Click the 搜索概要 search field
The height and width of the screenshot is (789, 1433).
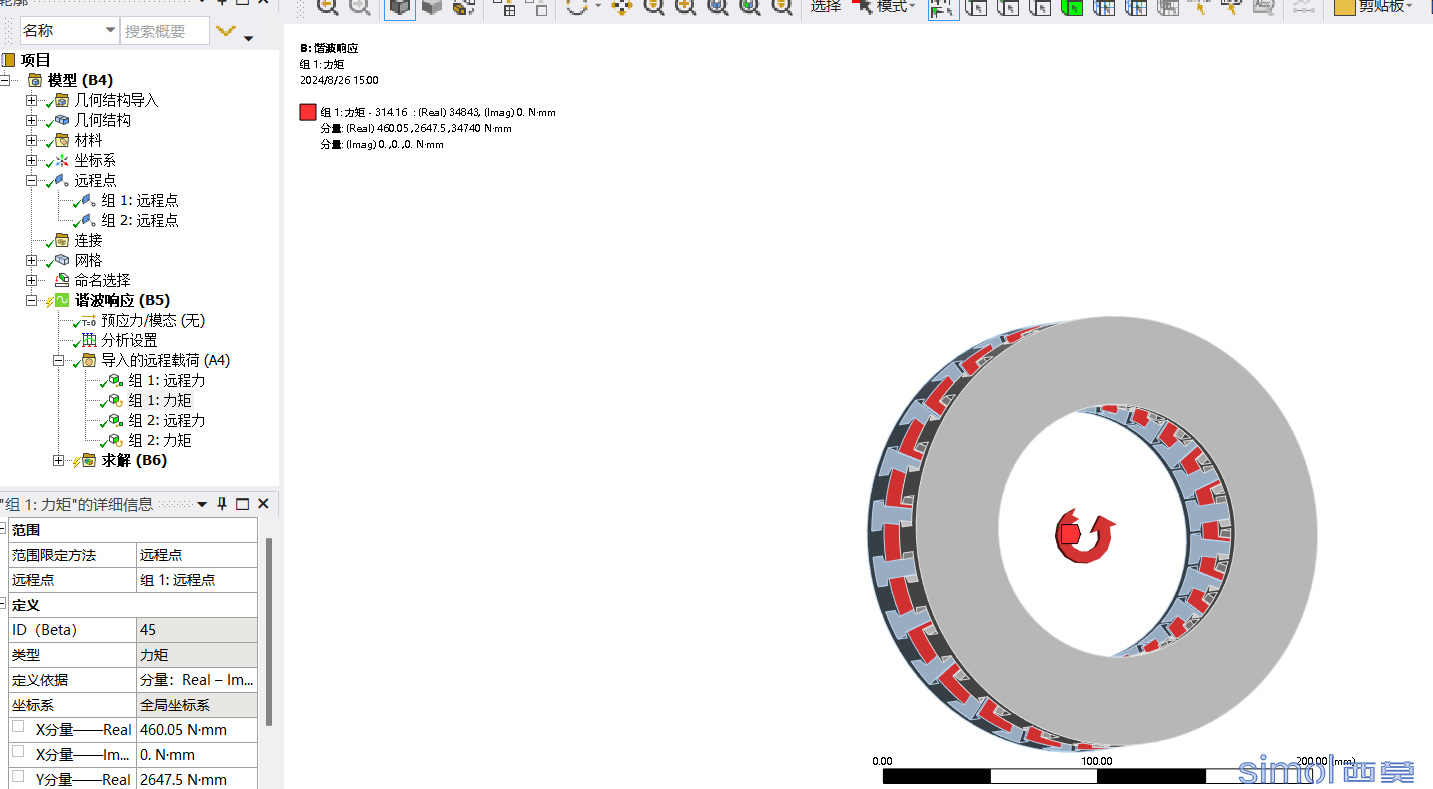click(165, 31)
